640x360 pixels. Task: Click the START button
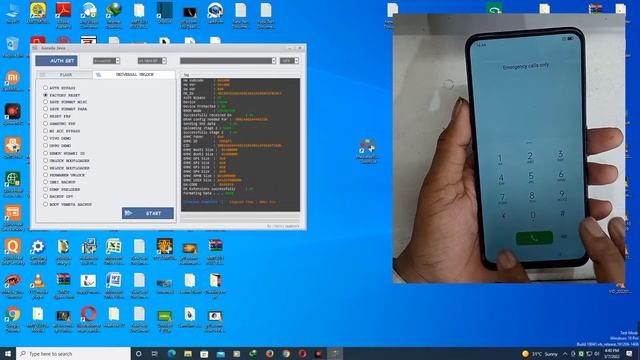(148, 213)
